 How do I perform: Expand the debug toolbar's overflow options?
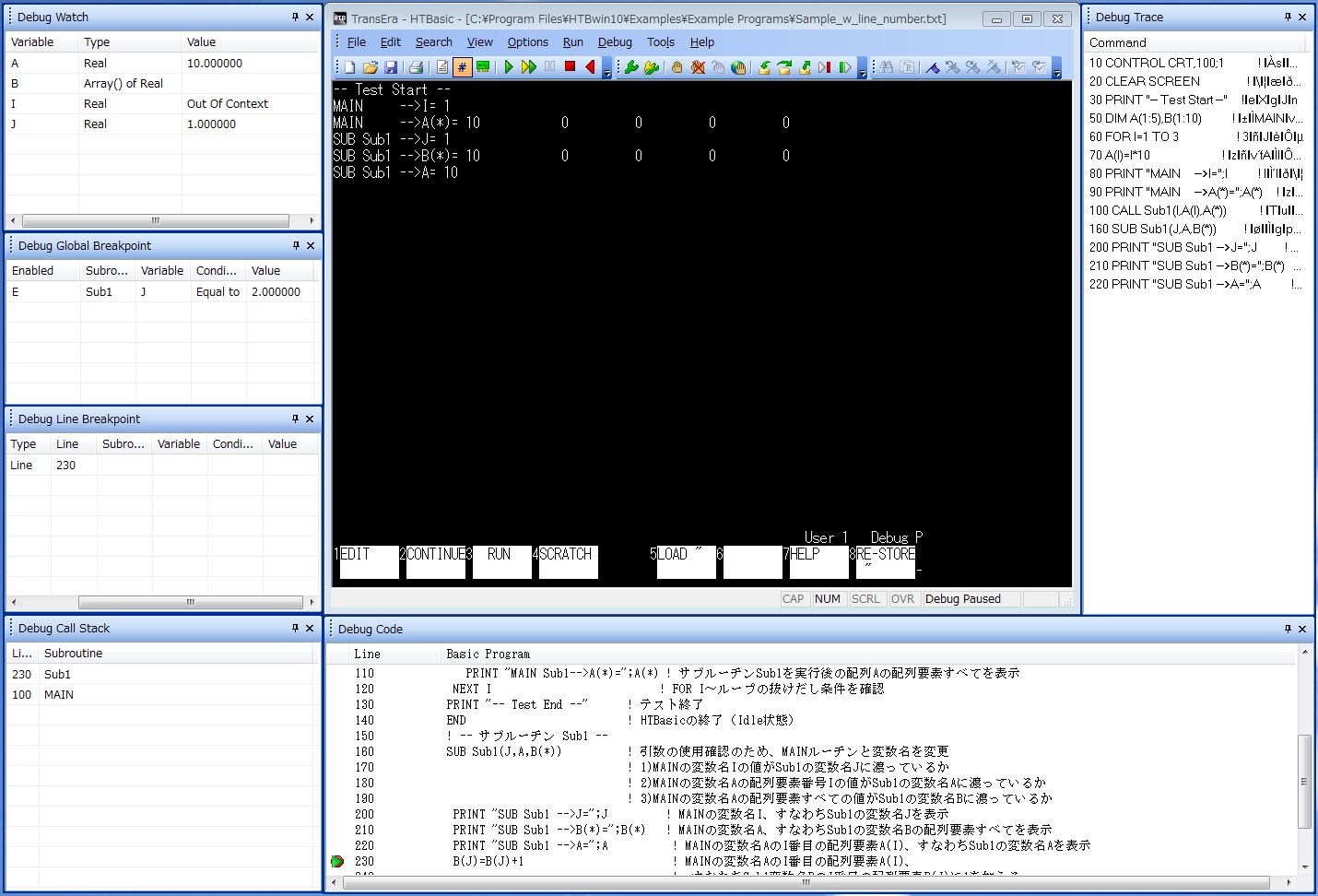click(x=862, y=69)
